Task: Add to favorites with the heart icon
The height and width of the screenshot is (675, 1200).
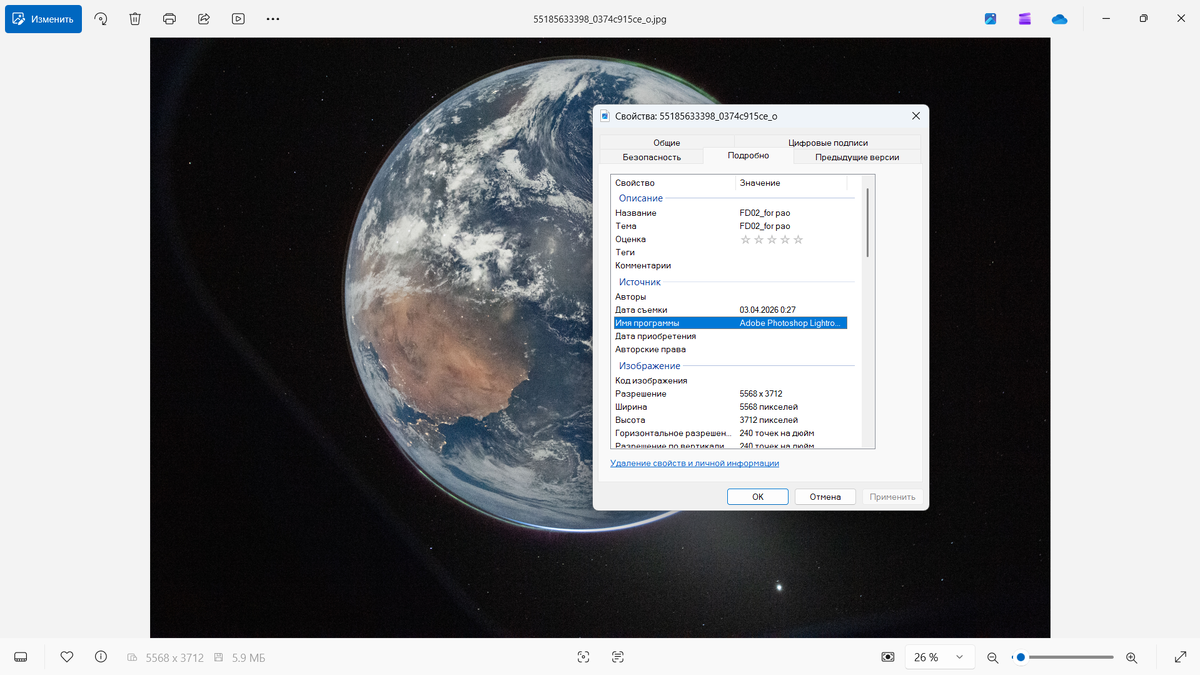Action: pos(67,657)
